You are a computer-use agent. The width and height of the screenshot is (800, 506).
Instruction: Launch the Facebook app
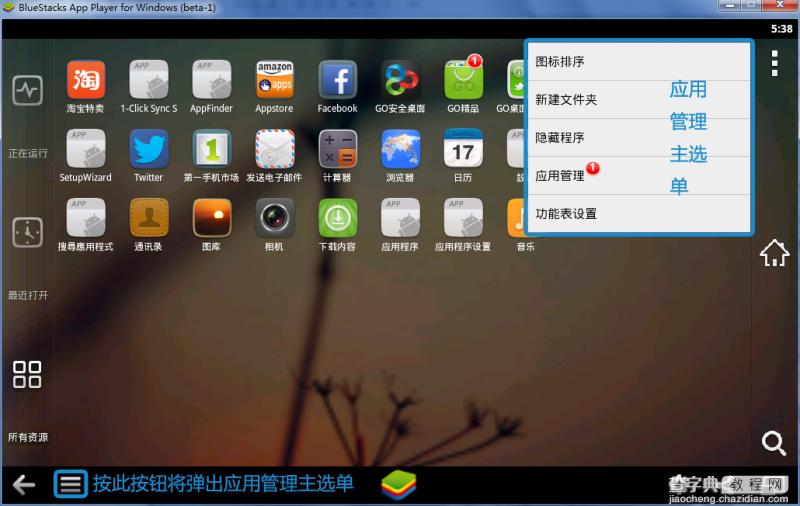(337, 80)
